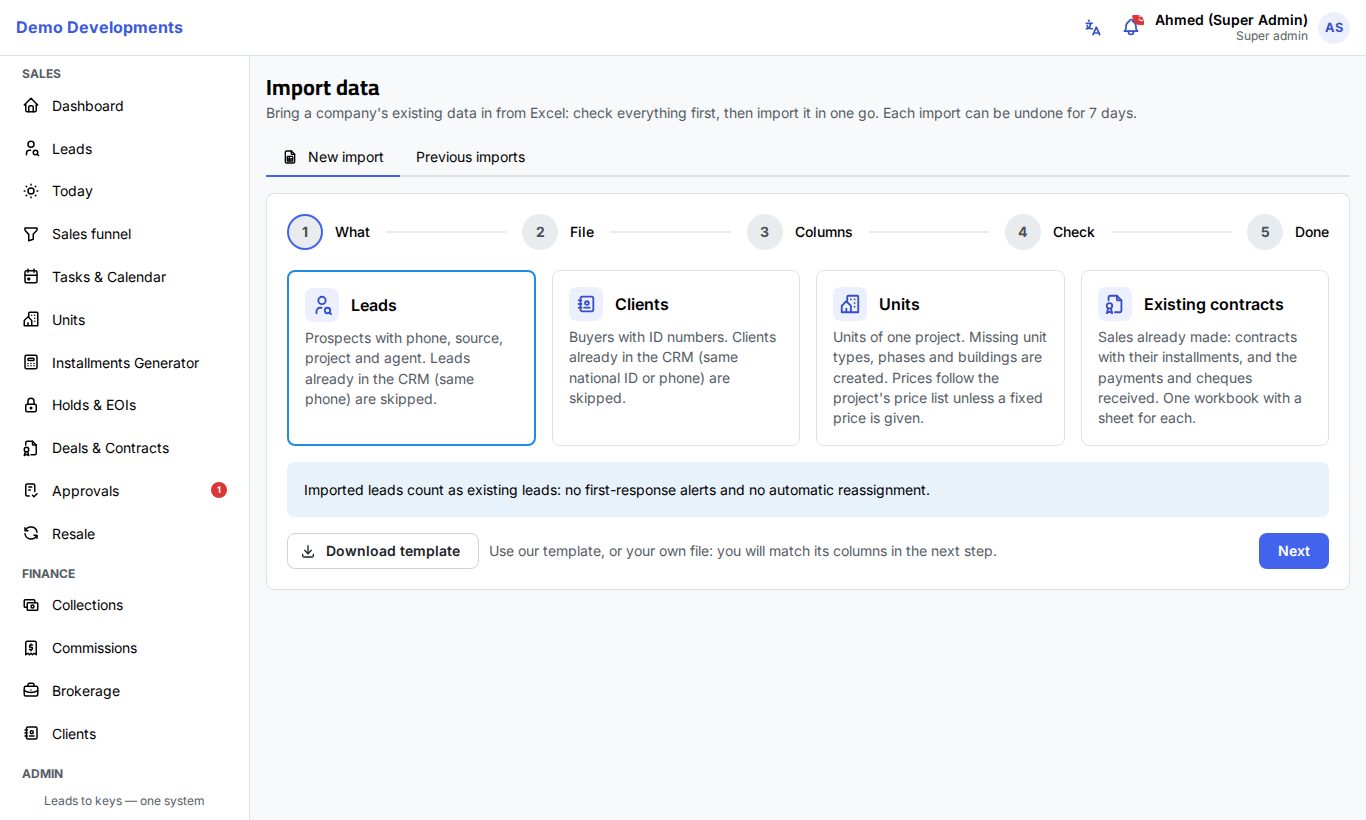Click the red Approvals count badge
The image size is (1366, 820).
pyautogui.click(x=219, y=490)
